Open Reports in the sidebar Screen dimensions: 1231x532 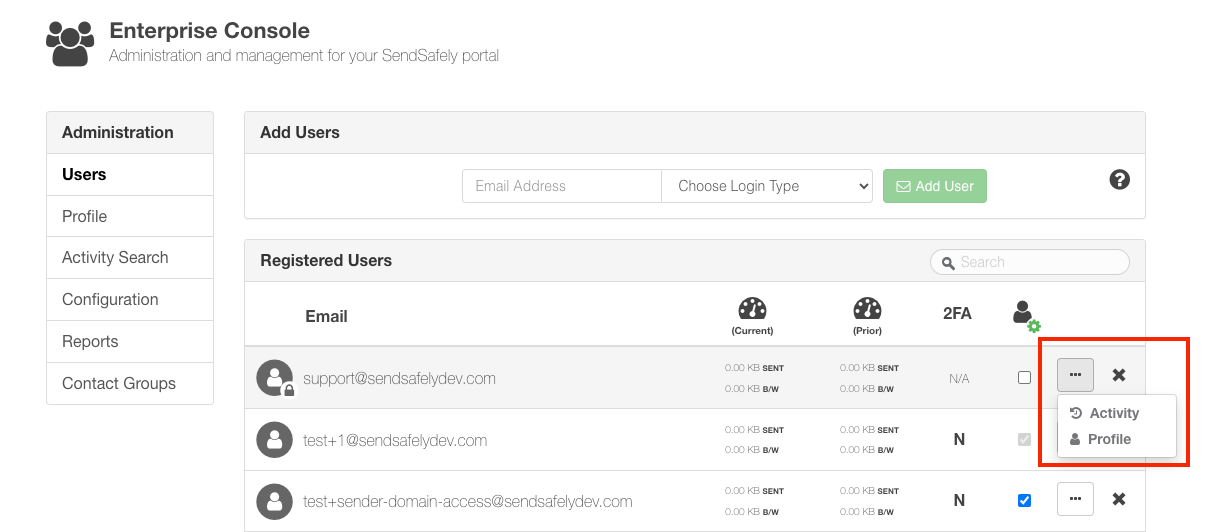tap(130, 341)
